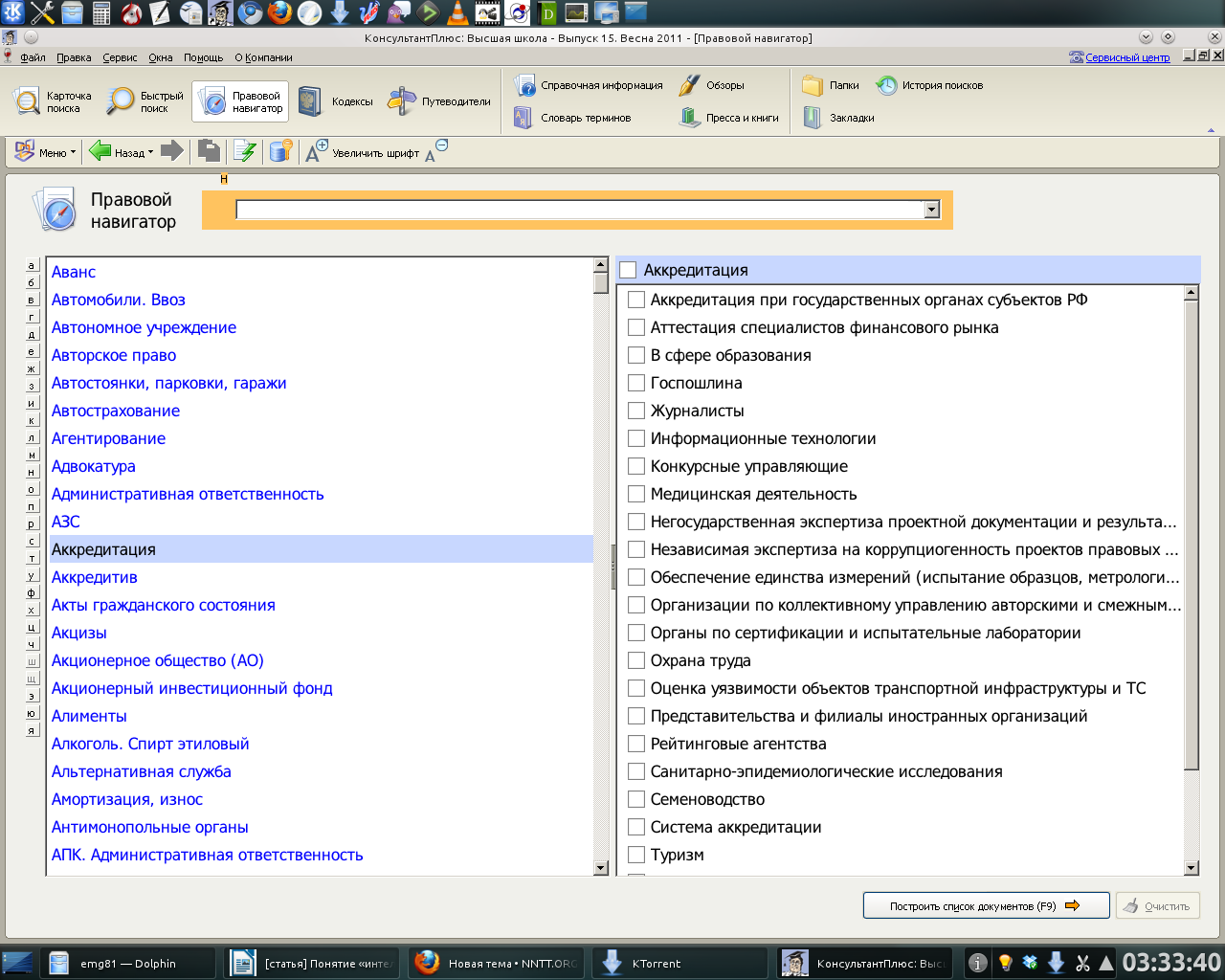
Task: Click the left topic list scrollbar thumb
Action: (601, 283)
